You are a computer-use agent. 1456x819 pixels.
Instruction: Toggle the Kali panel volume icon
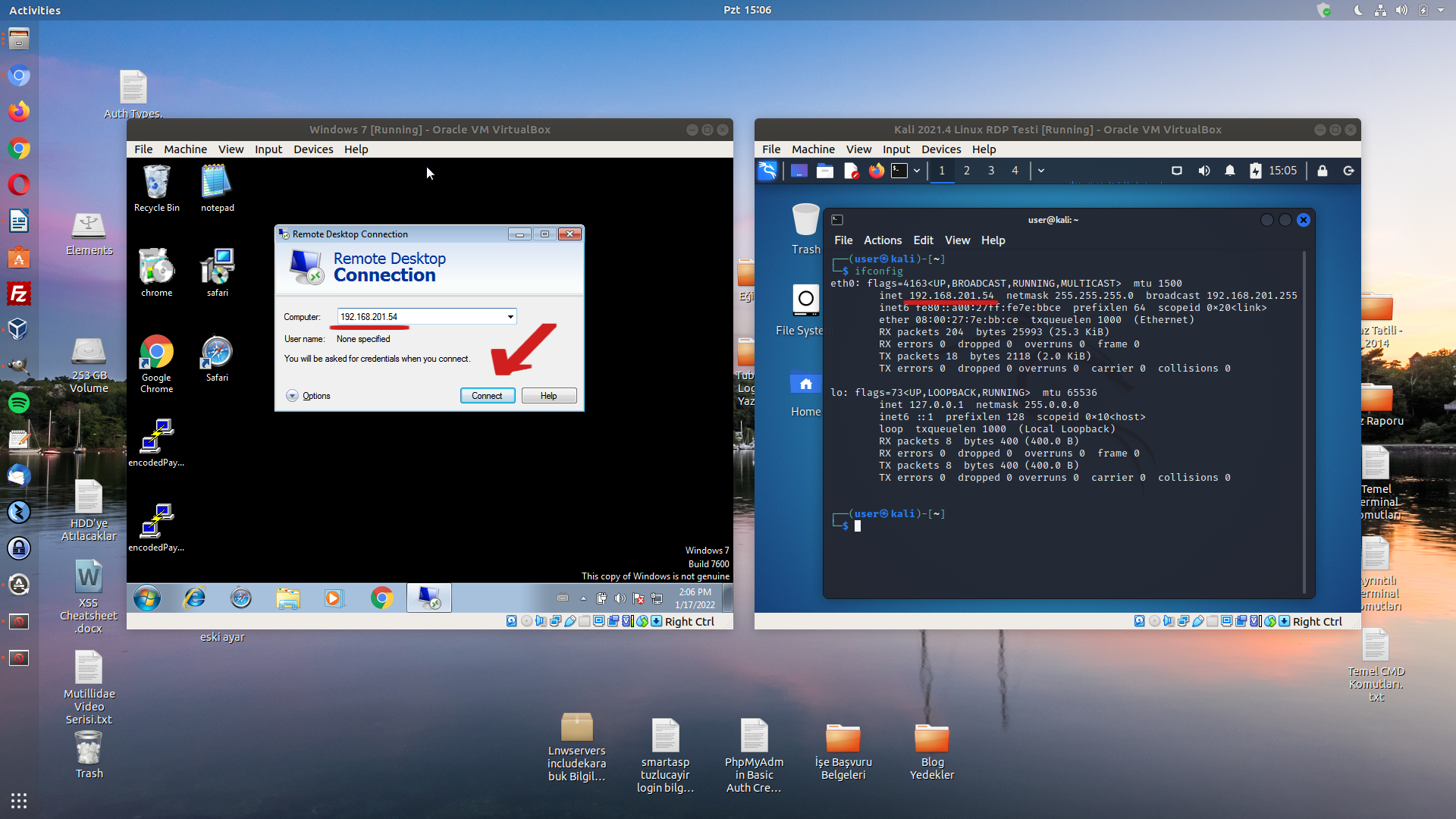(x=1203, y=171)
